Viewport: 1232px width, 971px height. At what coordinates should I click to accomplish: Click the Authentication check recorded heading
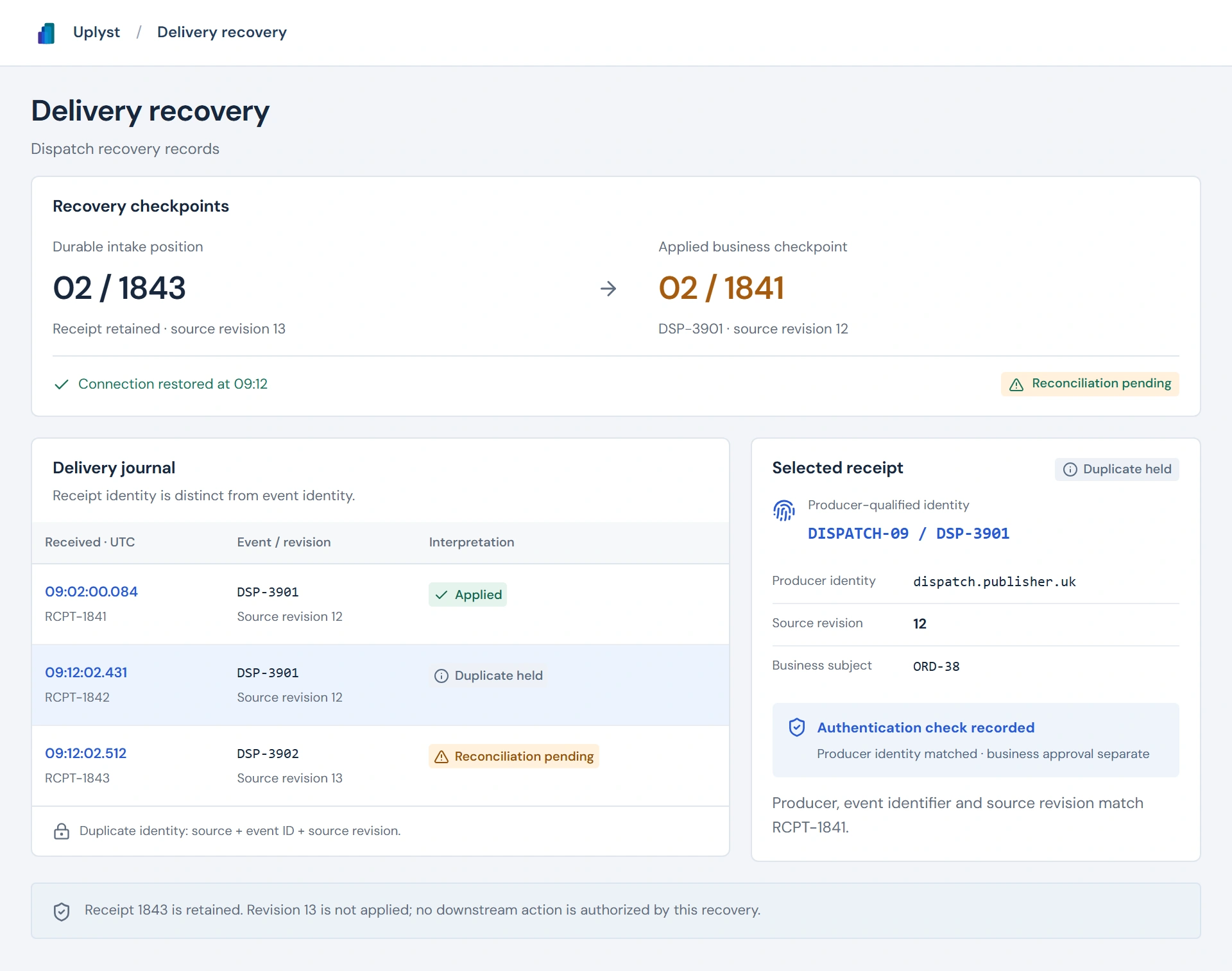[925, 727]
